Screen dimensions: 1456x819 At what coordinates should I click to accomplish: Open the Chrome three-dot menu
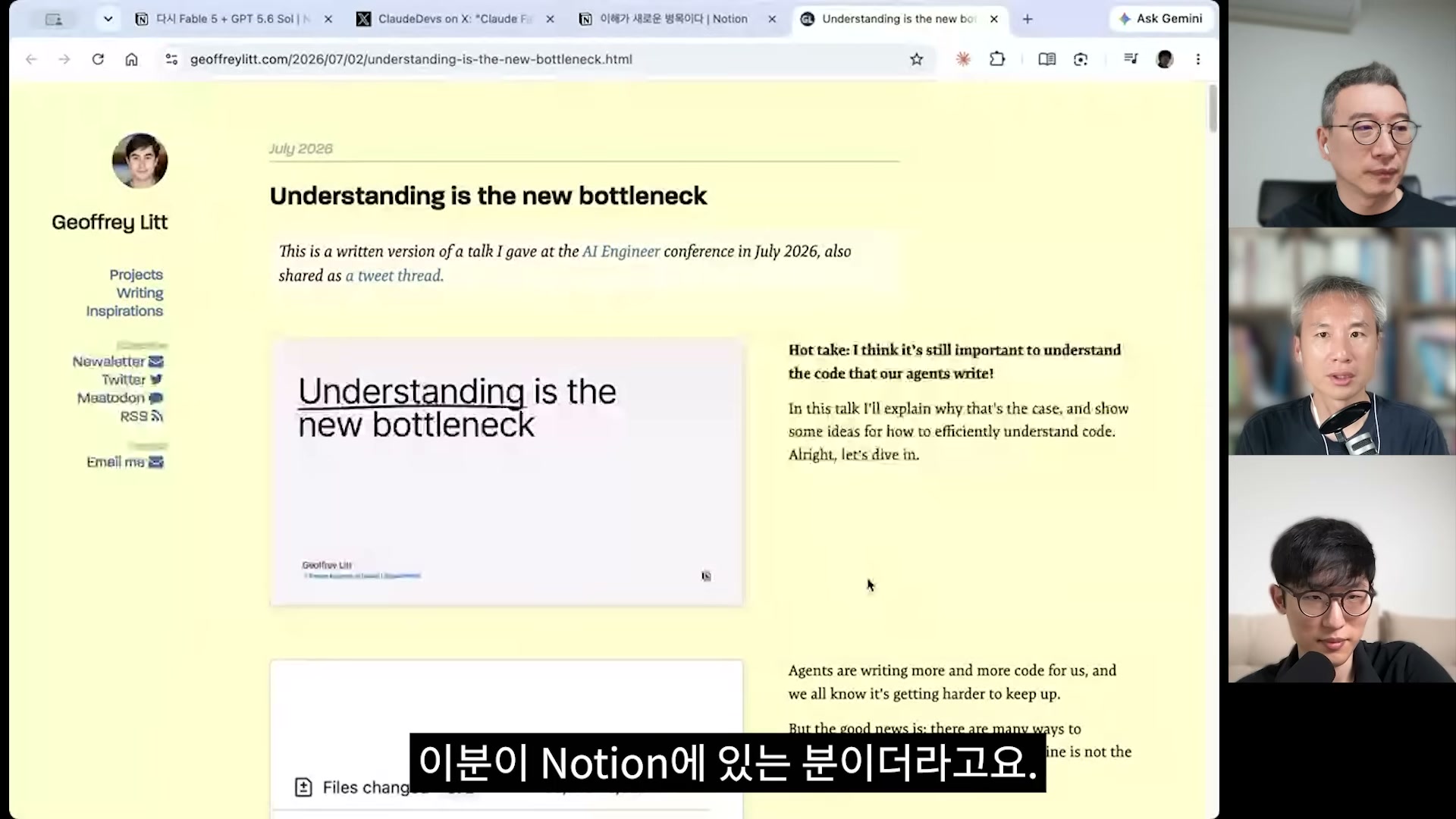pyautogui.click(x=1198, y=59)
